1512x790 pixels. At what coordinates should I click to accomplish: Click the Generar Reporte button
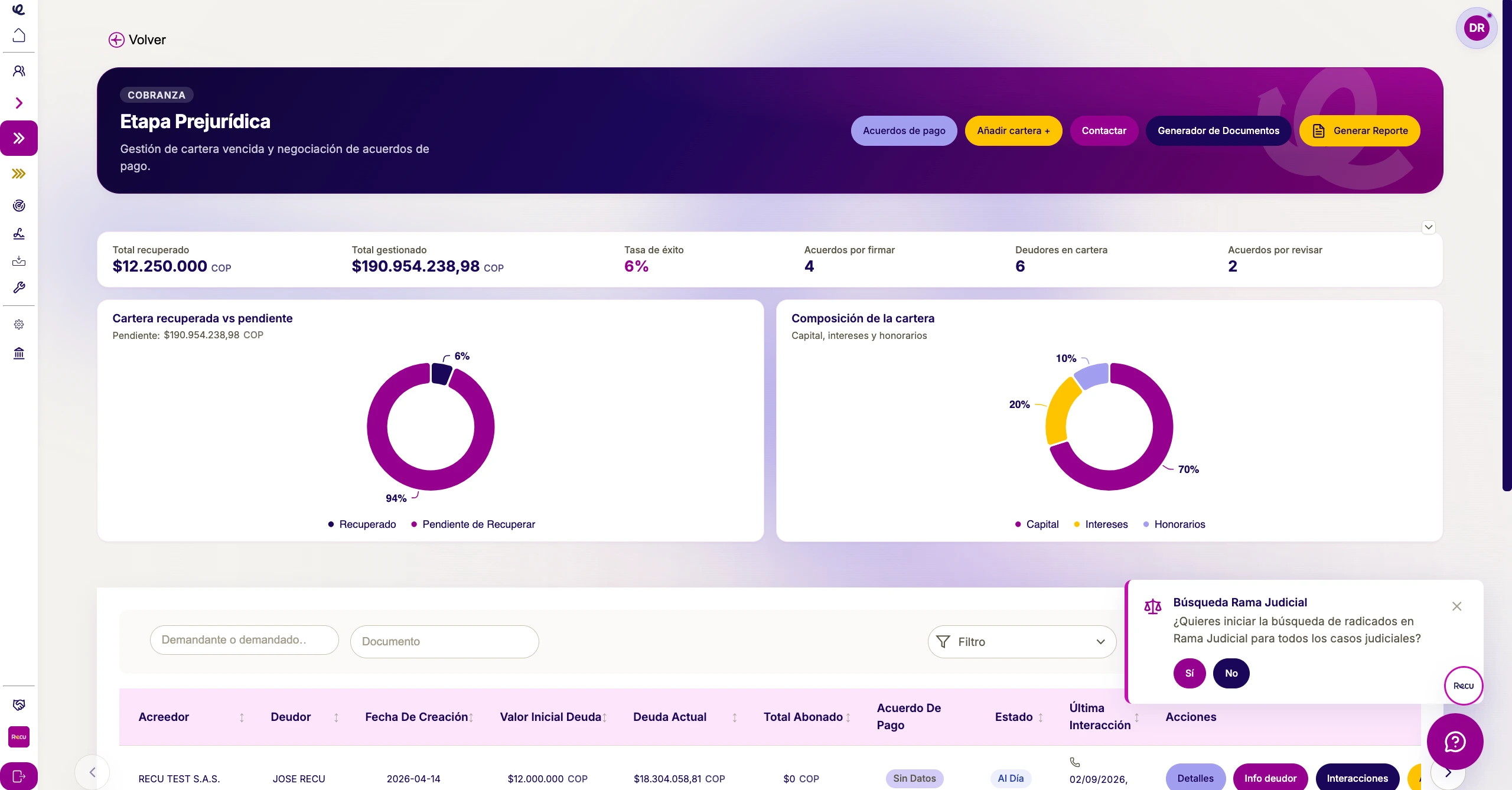coord(1360,130)
